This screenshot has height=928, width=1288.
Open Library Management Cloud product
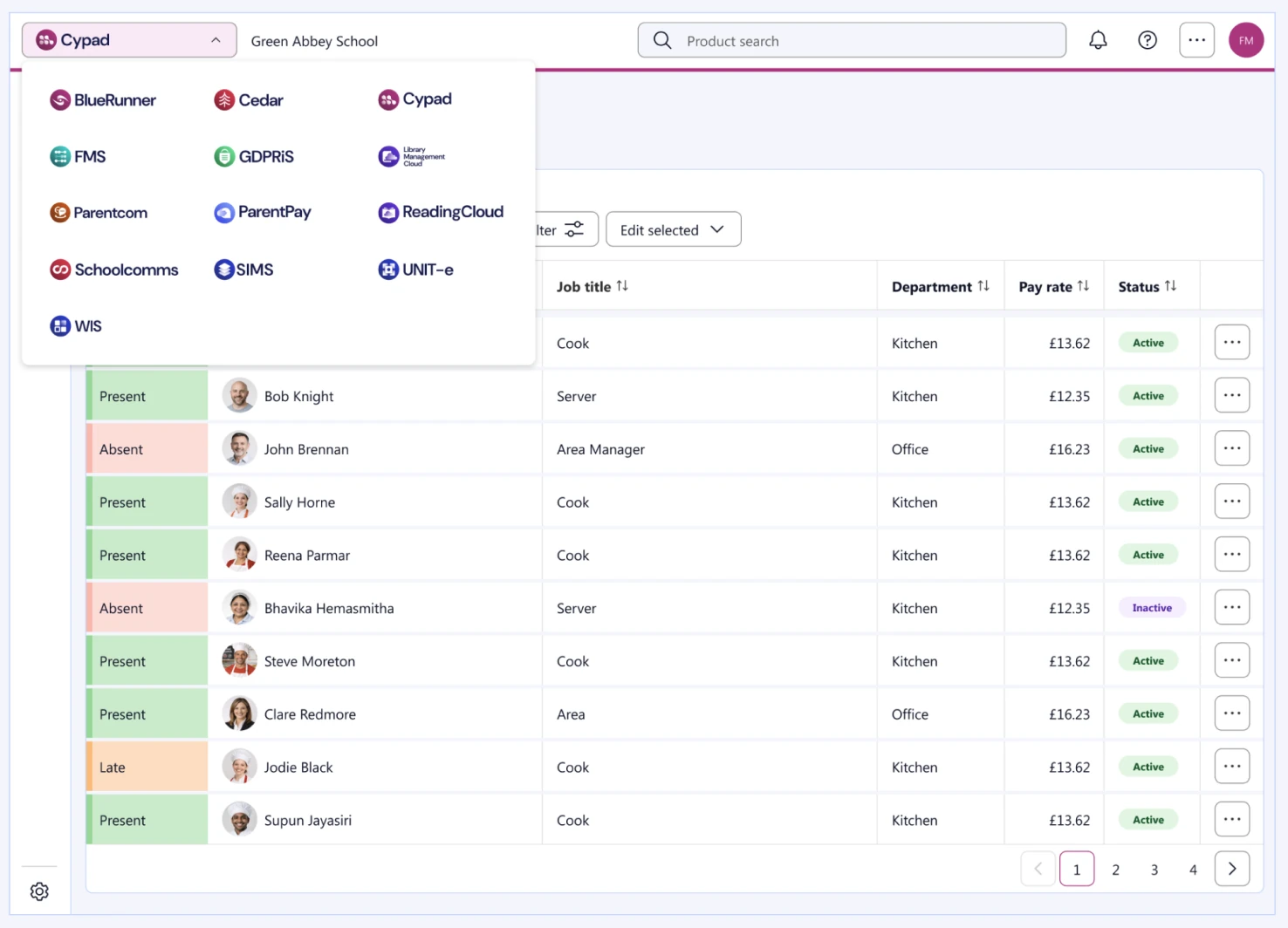[412, 157]
